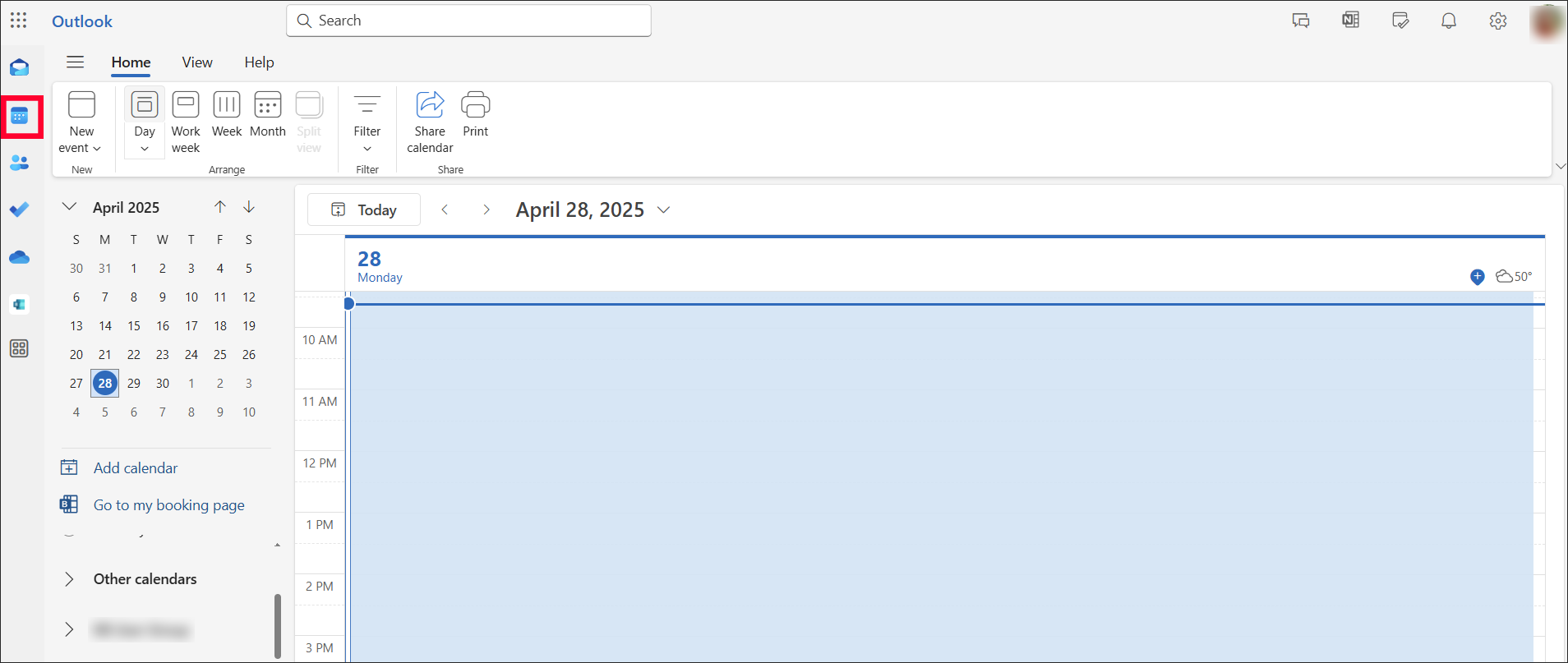Image resolution: width=1568 pixels, height=663 pixels.
Task: Open the April 2025 mini calendar dropdown
Action: 69,206
